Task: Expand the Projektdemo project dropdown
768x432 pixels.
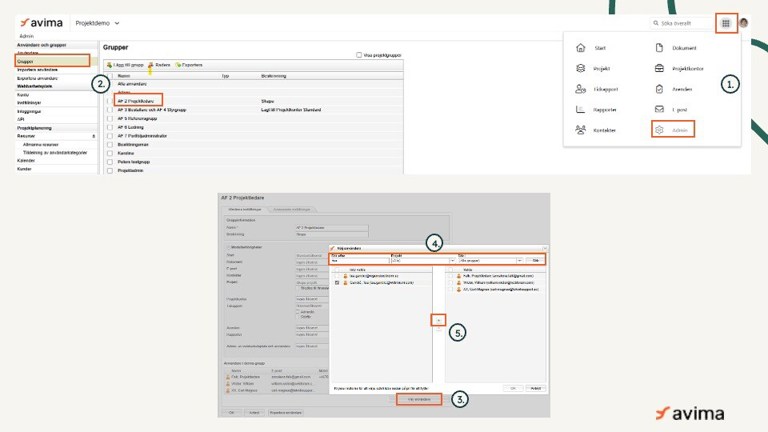Action: (117, 22)
